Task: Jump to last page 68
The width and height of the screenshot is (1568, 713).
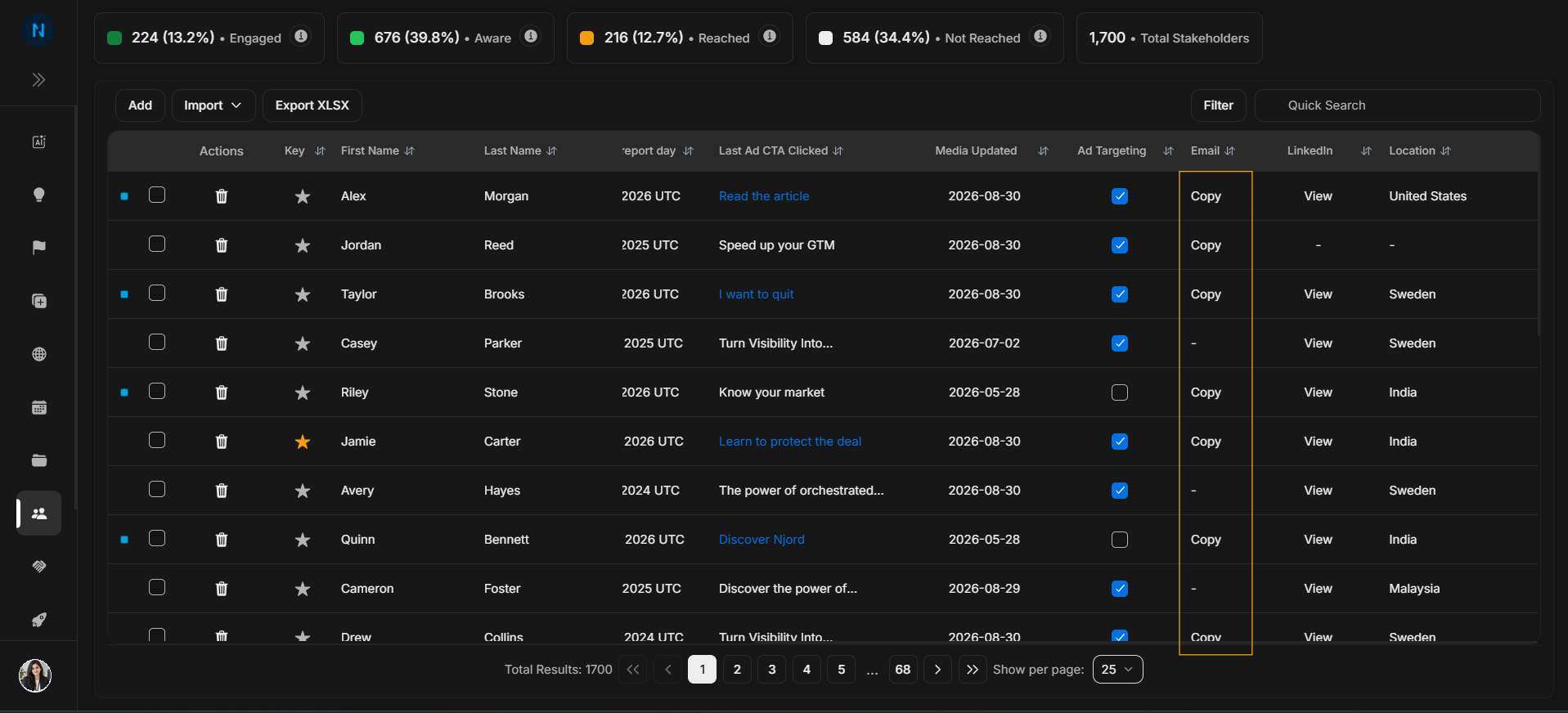Action: click(903, 669)
